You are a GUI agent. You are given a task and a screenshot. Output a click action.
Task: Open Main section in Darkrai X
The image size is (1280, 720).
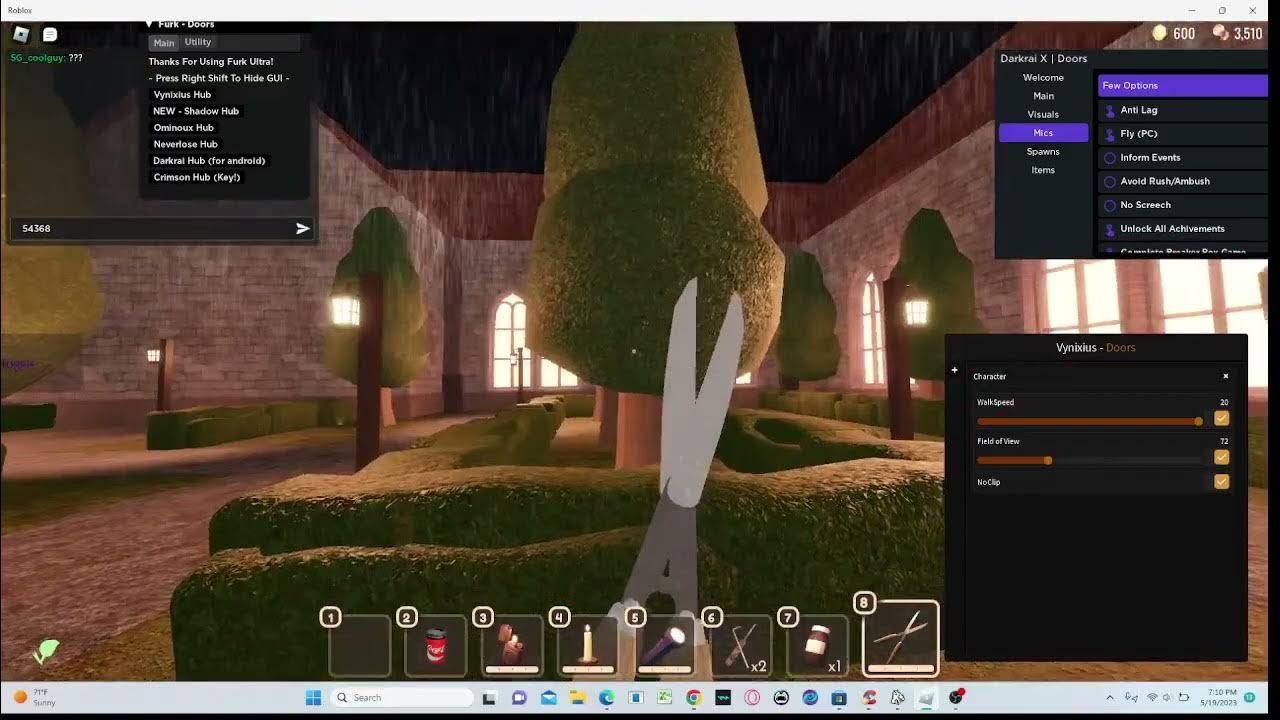click(x=1043, y=96)
